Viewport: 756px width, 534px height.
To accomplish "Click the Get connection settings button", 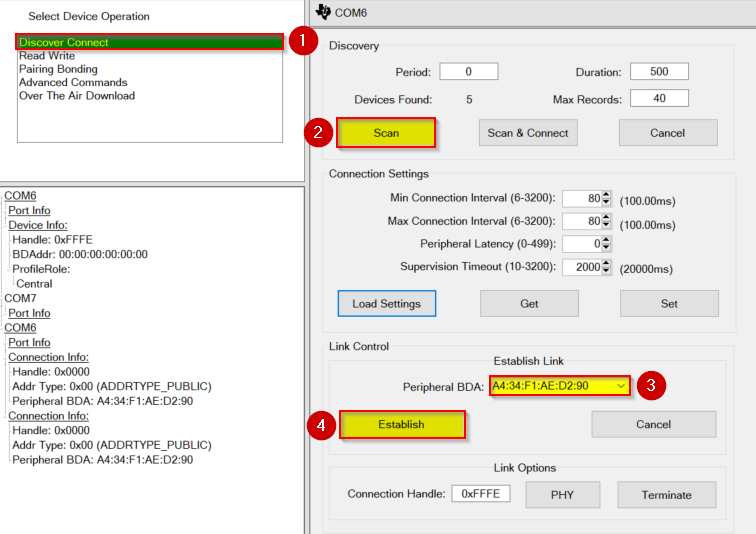I will pos(529,304).
